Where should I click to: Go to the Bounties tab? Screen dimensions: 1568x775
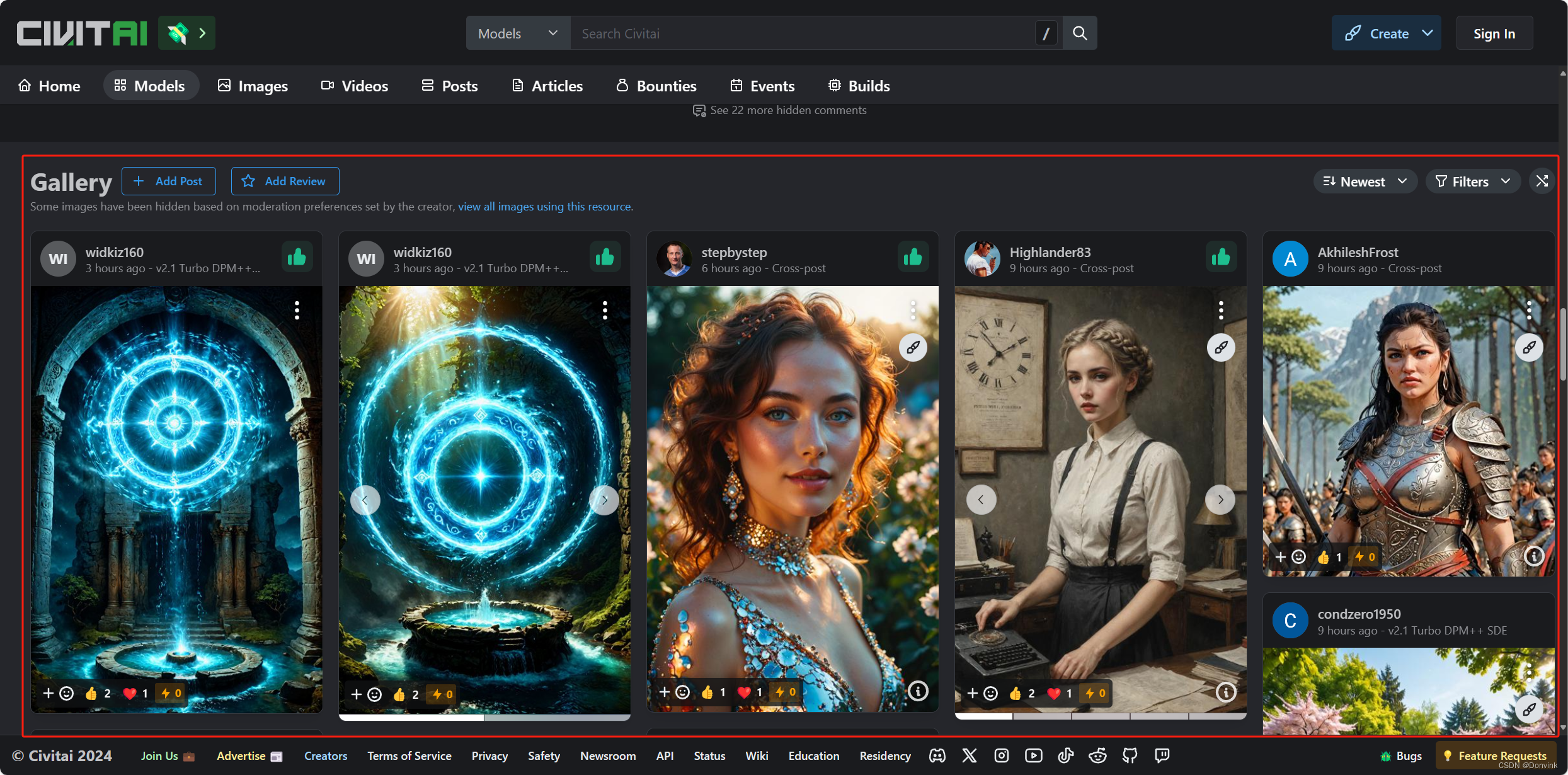(x=656, y=86)
